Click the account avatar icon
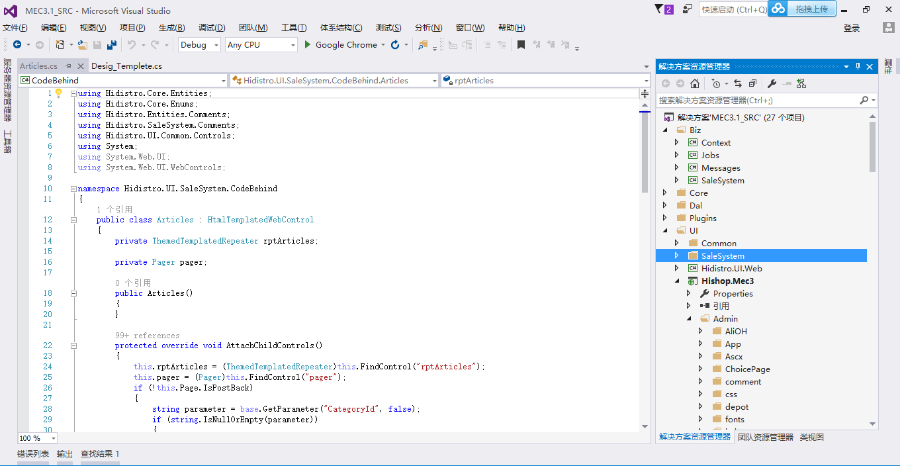Image resolution: width=900 pixels, height=466 pixels. (x=889, y=28)
